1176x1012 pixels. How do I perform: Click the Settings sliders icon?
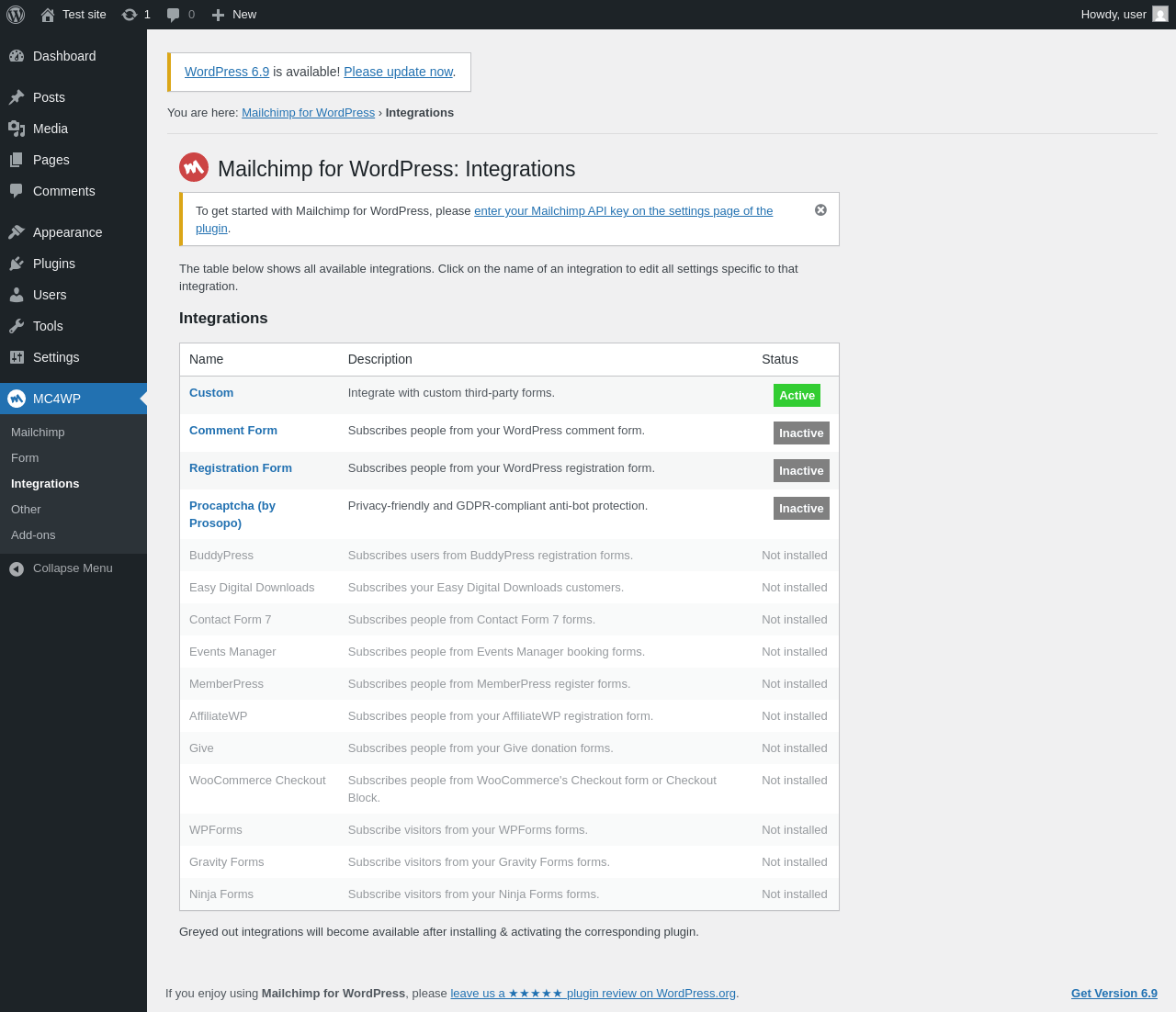pyautogui.click(x=17, y=357)
